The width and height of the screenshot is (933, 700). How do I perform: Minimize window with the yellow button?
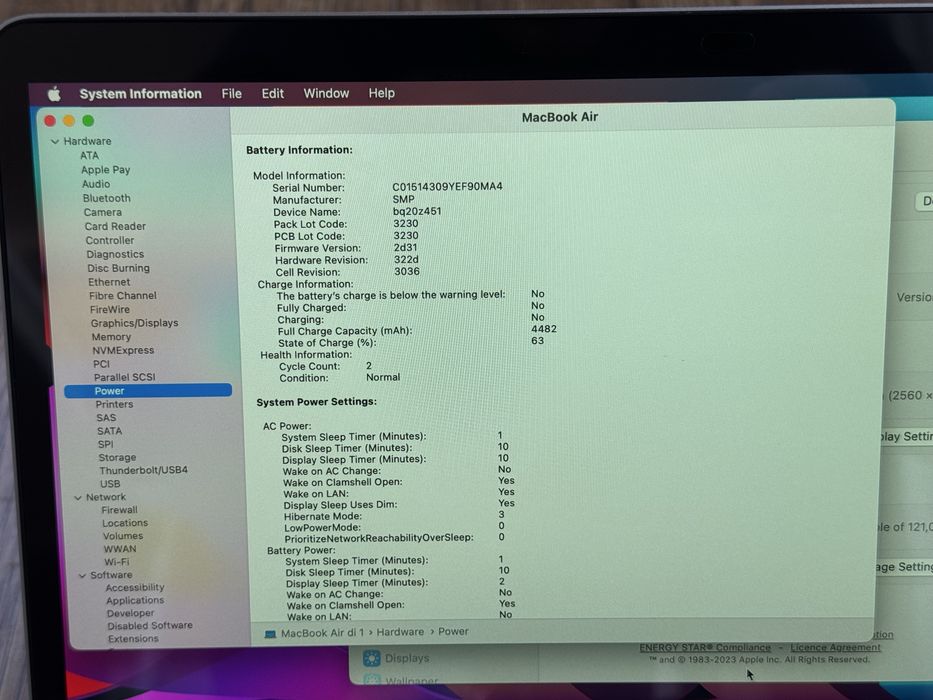(x=69, y=121)
